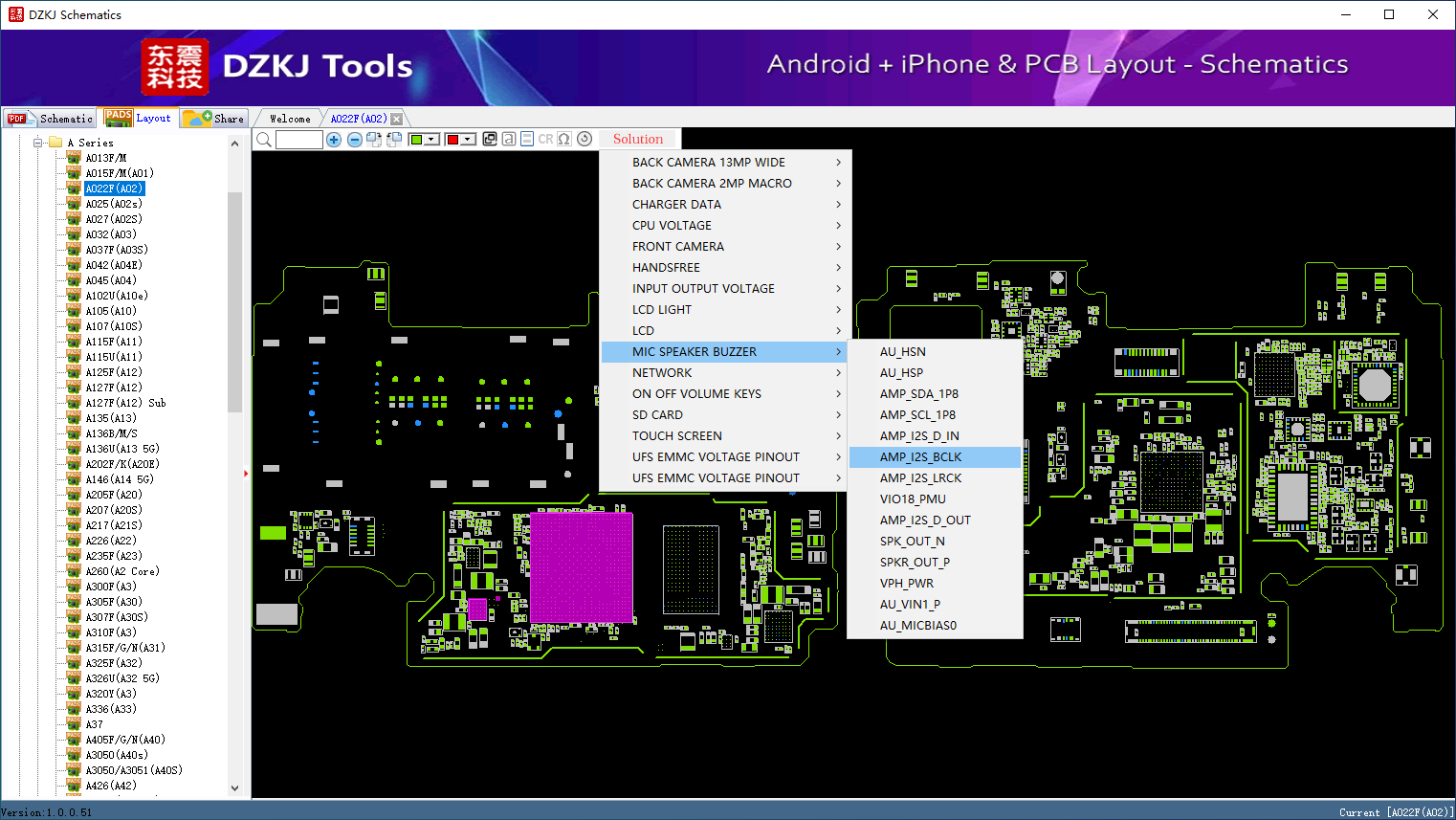The height and width of the screenshot is (820, 1456).
Task: Select SPK_OUT_N signal entry
Action: 936,542
